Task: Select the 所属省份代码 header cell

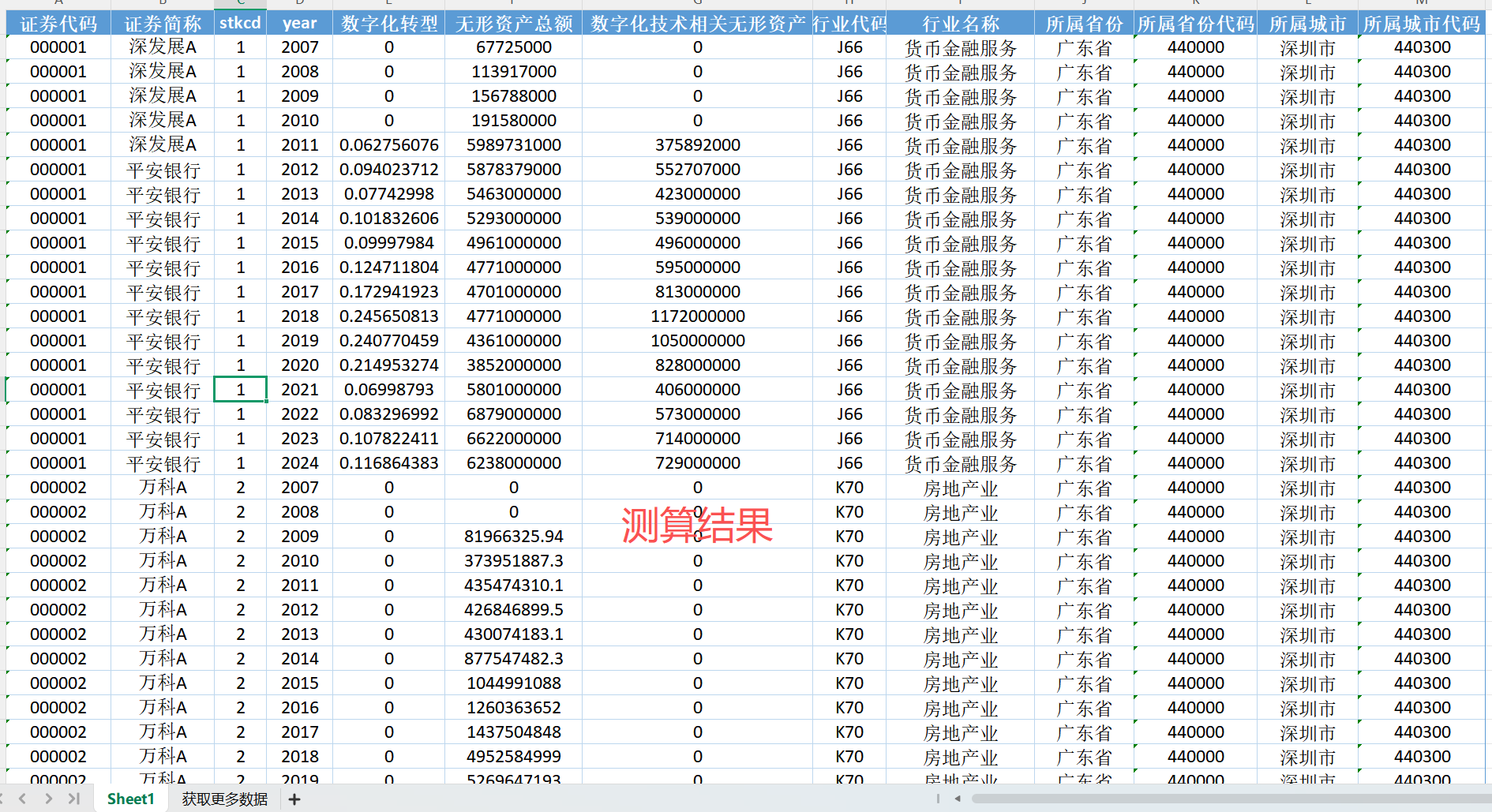Action: click(x=1196, y=24)
